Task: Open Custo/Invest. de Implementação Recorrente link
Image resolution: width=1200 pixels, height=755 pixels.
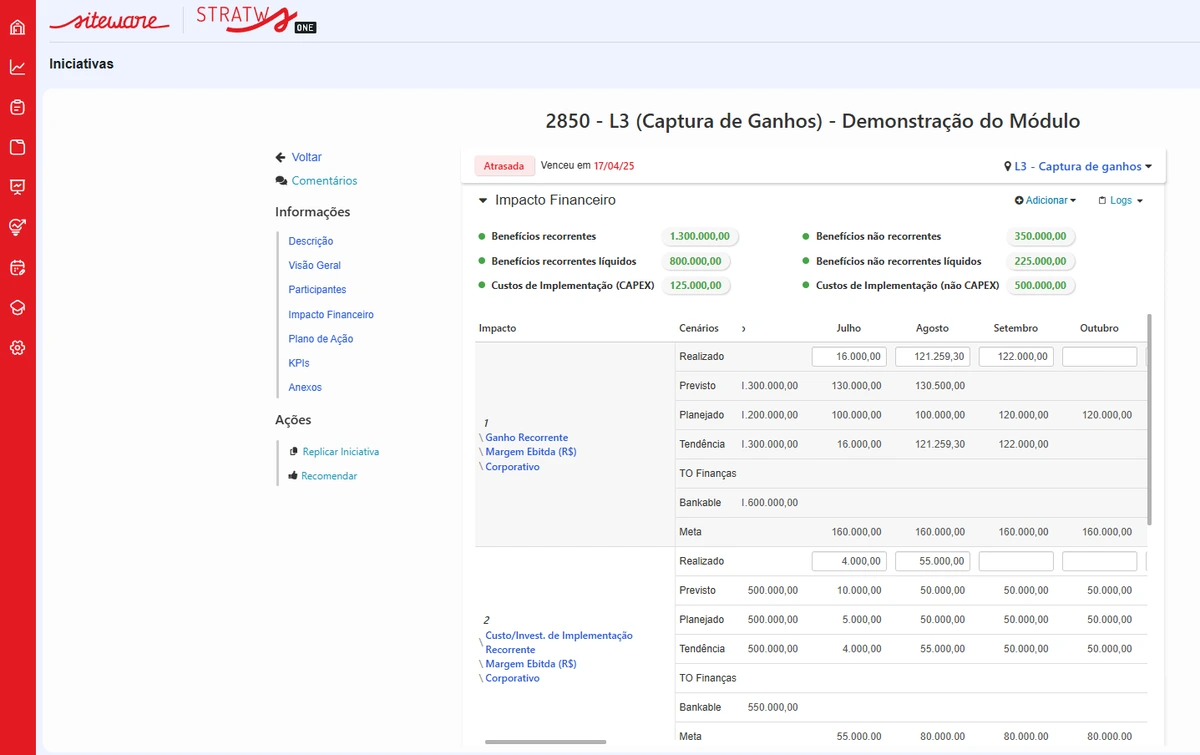Action: click(x=559, y=643)
